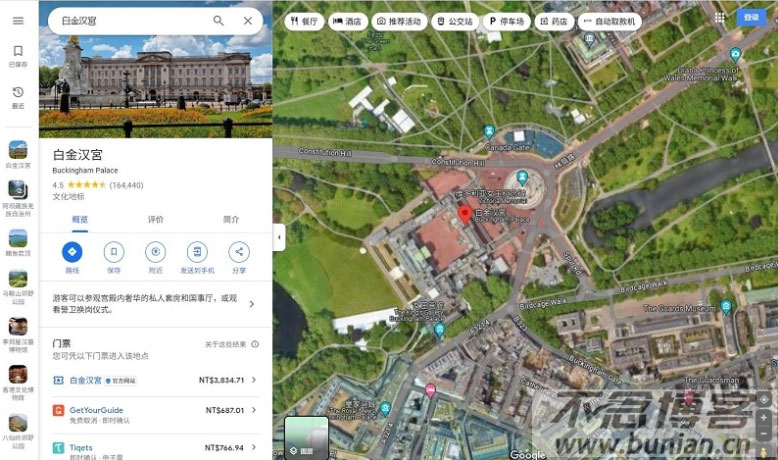This screenshot has width=778, height=460.
Task: Click the teal marker near King's Gallery
Action: pyautogui.click(x=439, y=330)
